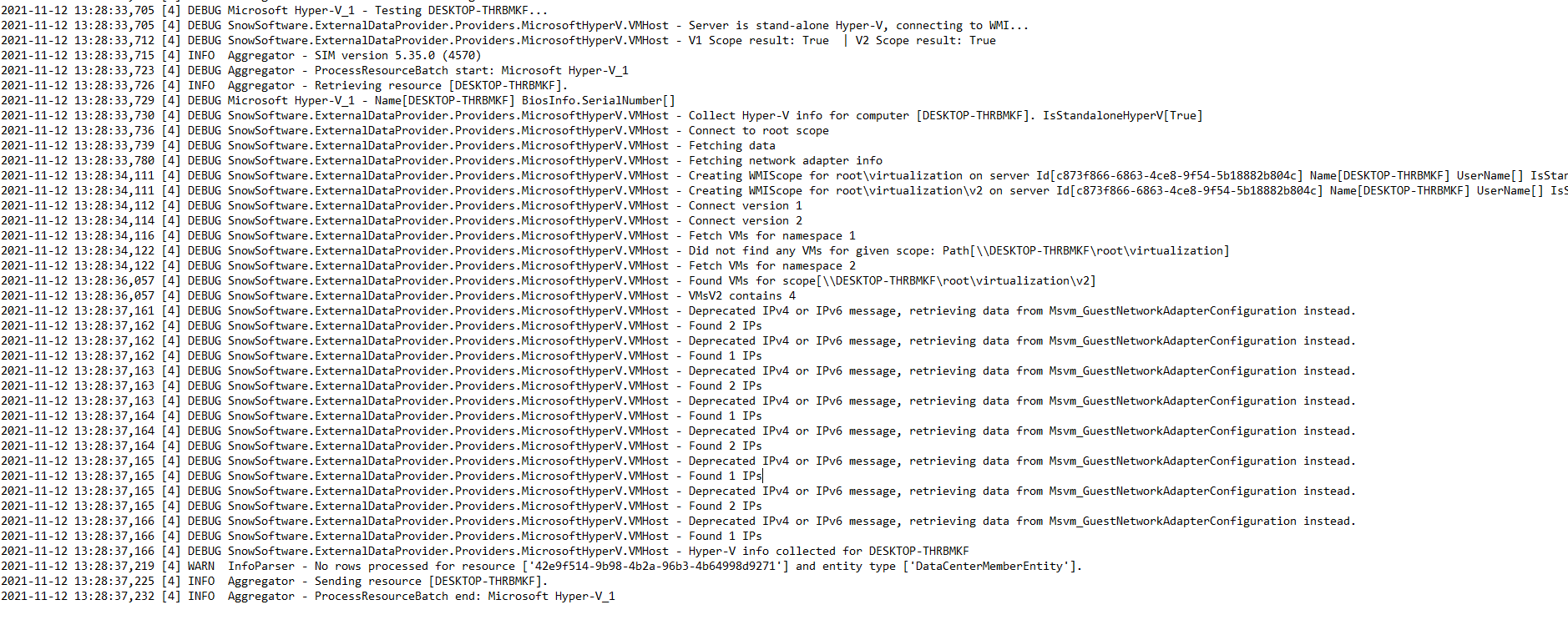Click the 'Connect version 2' log line
The image size is (1568, 640).
402,220
